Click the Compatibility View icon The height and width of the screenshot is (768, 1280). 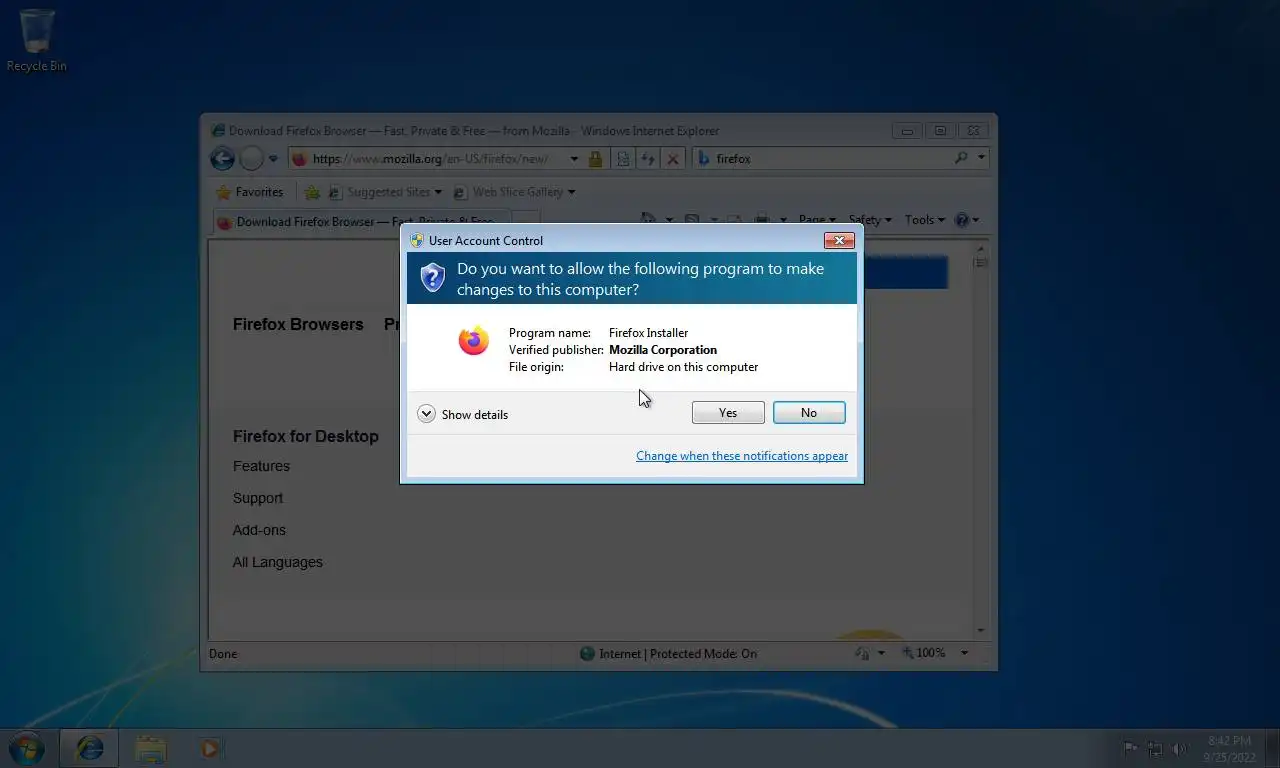(623, 159)
